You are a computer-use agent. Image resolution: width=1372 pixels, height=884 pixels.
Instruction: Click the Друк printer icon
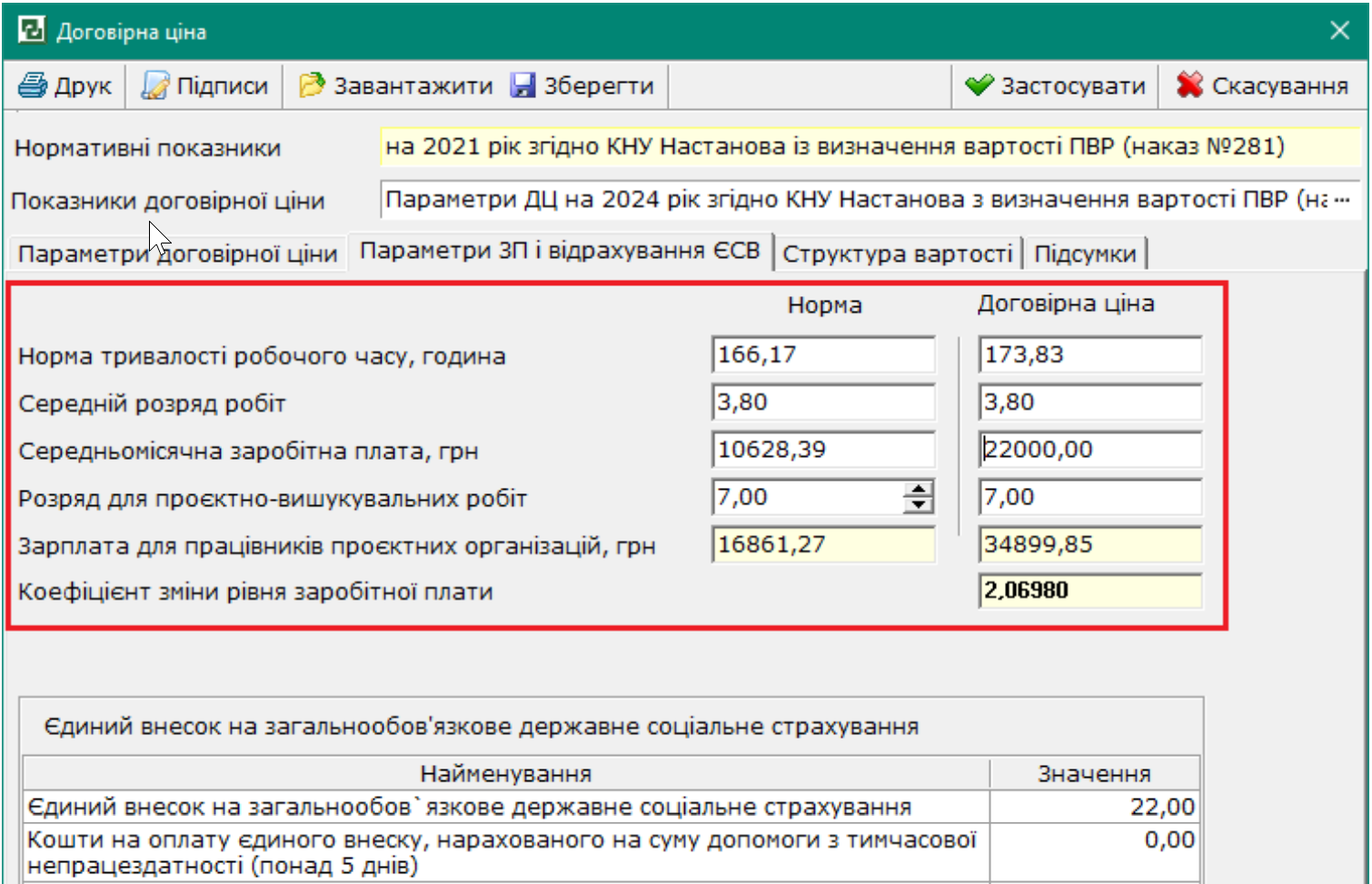coord(33,85)
